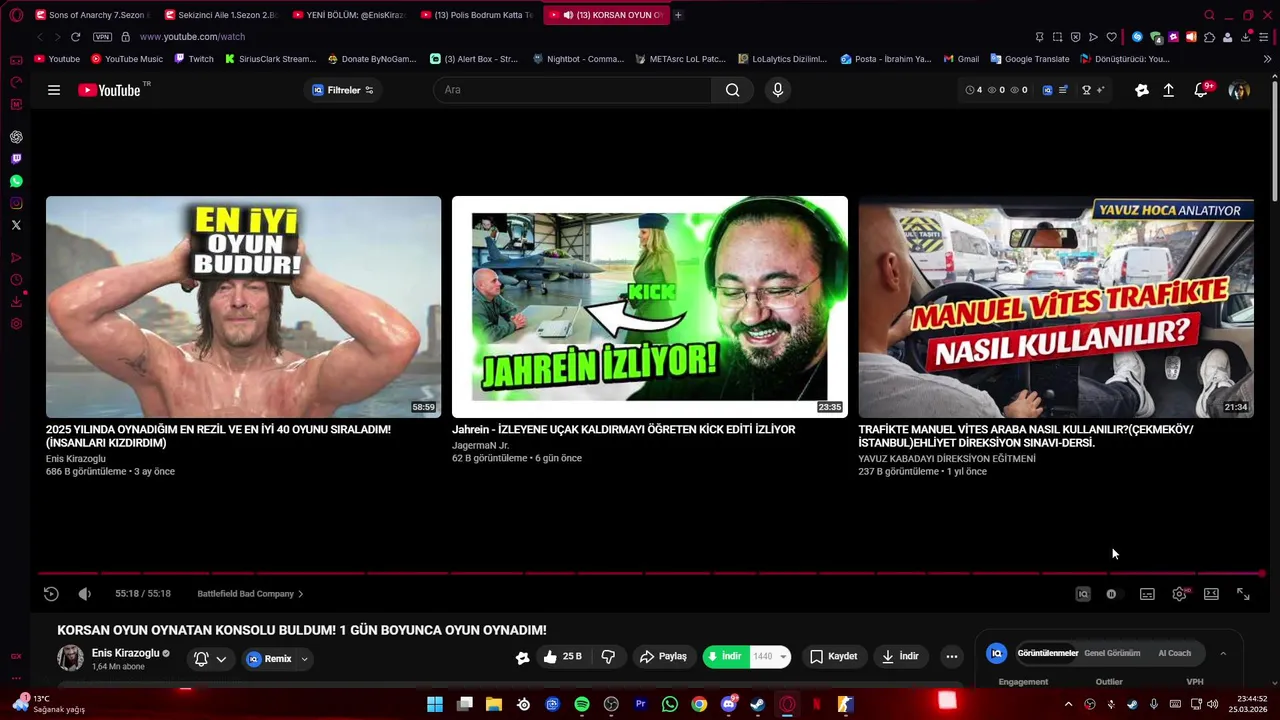Click the Paylaş share button
The width and height of the screenshot is (1280, 720).
pyautogui.click(x=663, y=657)
